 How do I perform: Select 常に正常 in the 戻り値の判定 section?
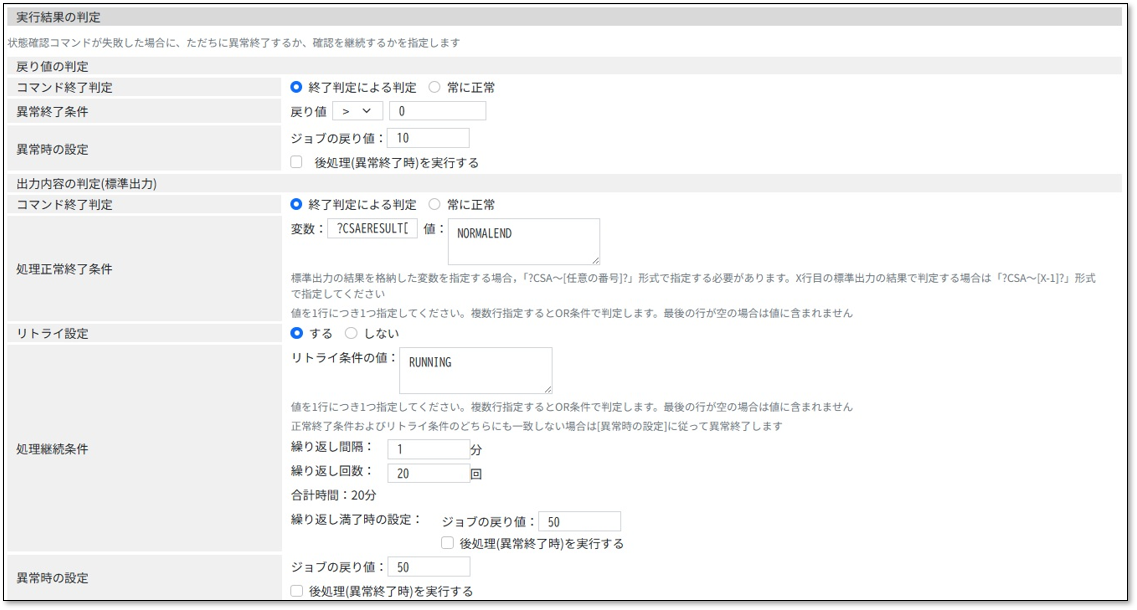click(434, 87)
